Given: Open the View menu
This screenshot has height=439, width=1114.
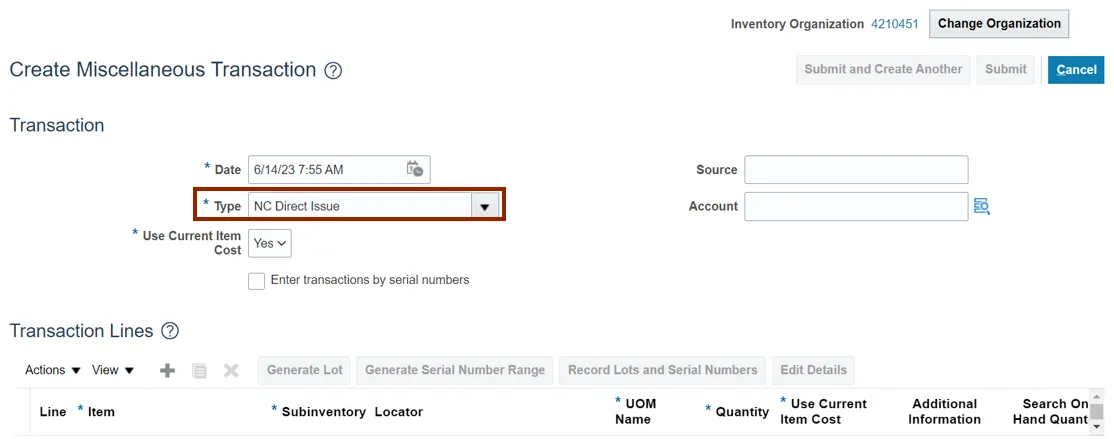Looking at the screenshot, I should tap(112, 370).
